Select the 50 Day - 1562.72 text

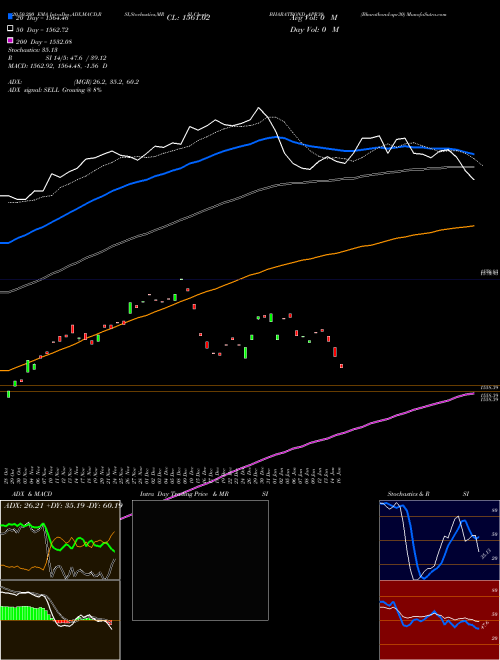click(42, 30)
